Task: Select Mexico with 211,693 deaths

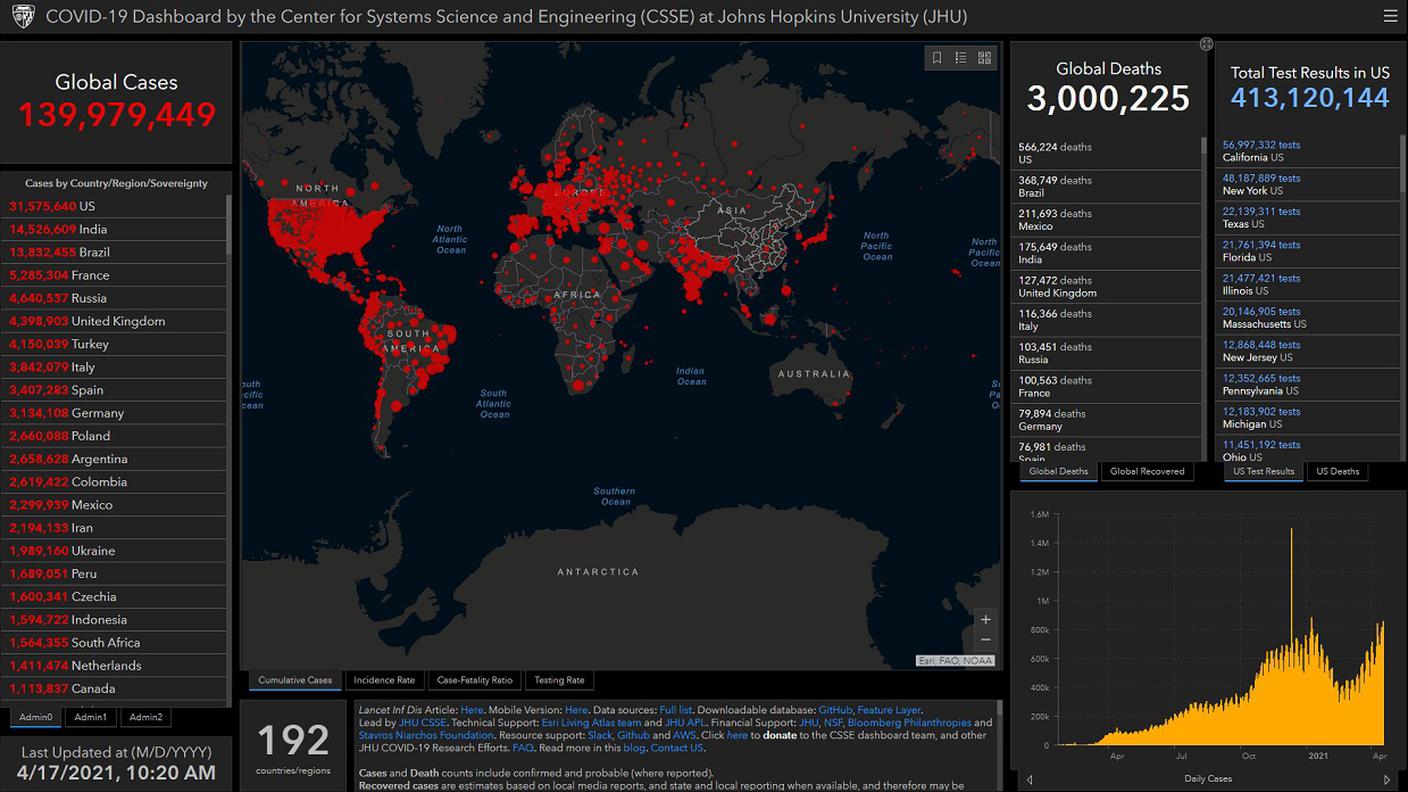Action: pos(1106,220)
